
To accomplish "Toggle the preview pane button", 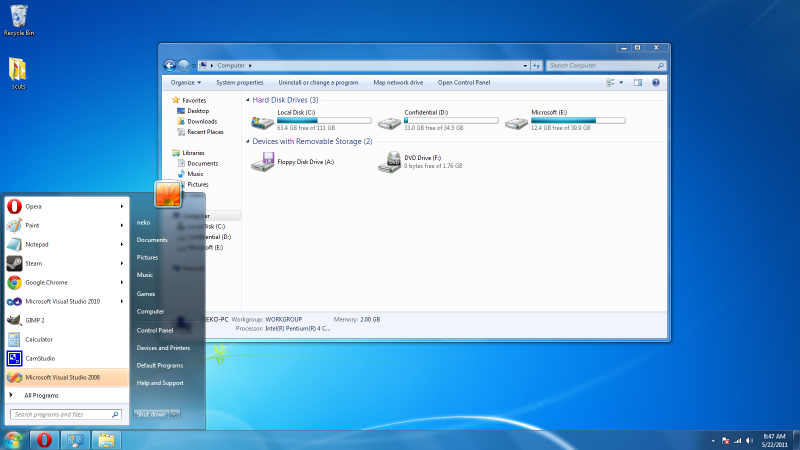I will pyautogui.click(x=637, y=82).
